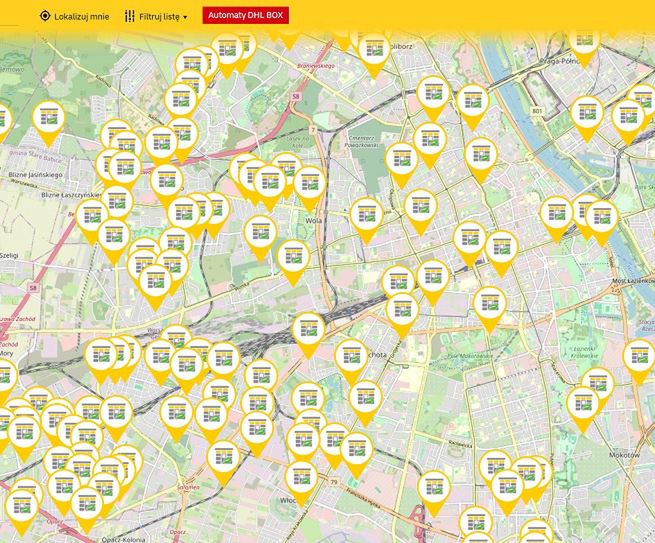Click the route 7 road shield

tap(312, 130)
